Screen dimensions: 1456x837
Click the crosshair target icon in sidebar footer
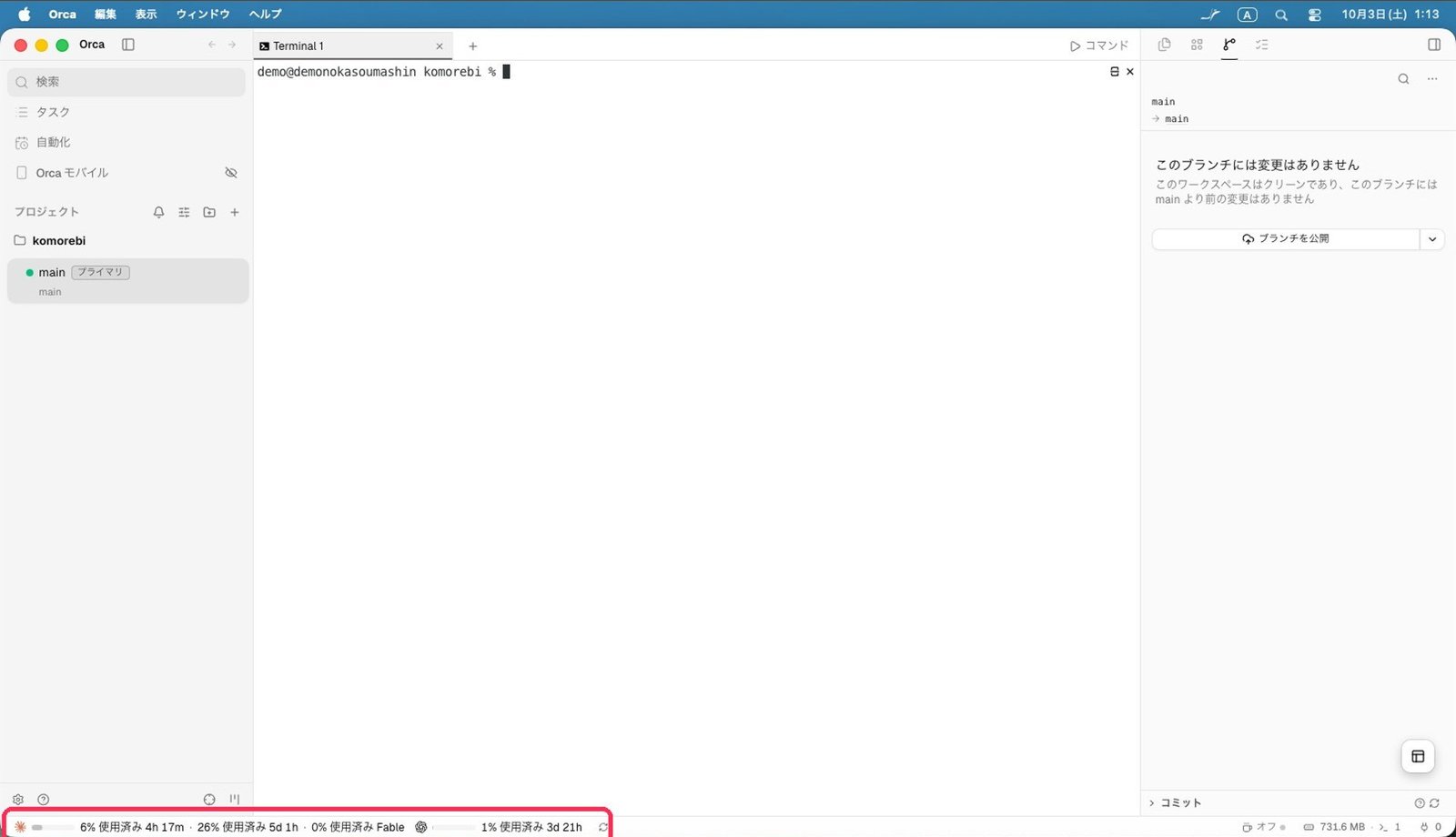coord(209,800)
